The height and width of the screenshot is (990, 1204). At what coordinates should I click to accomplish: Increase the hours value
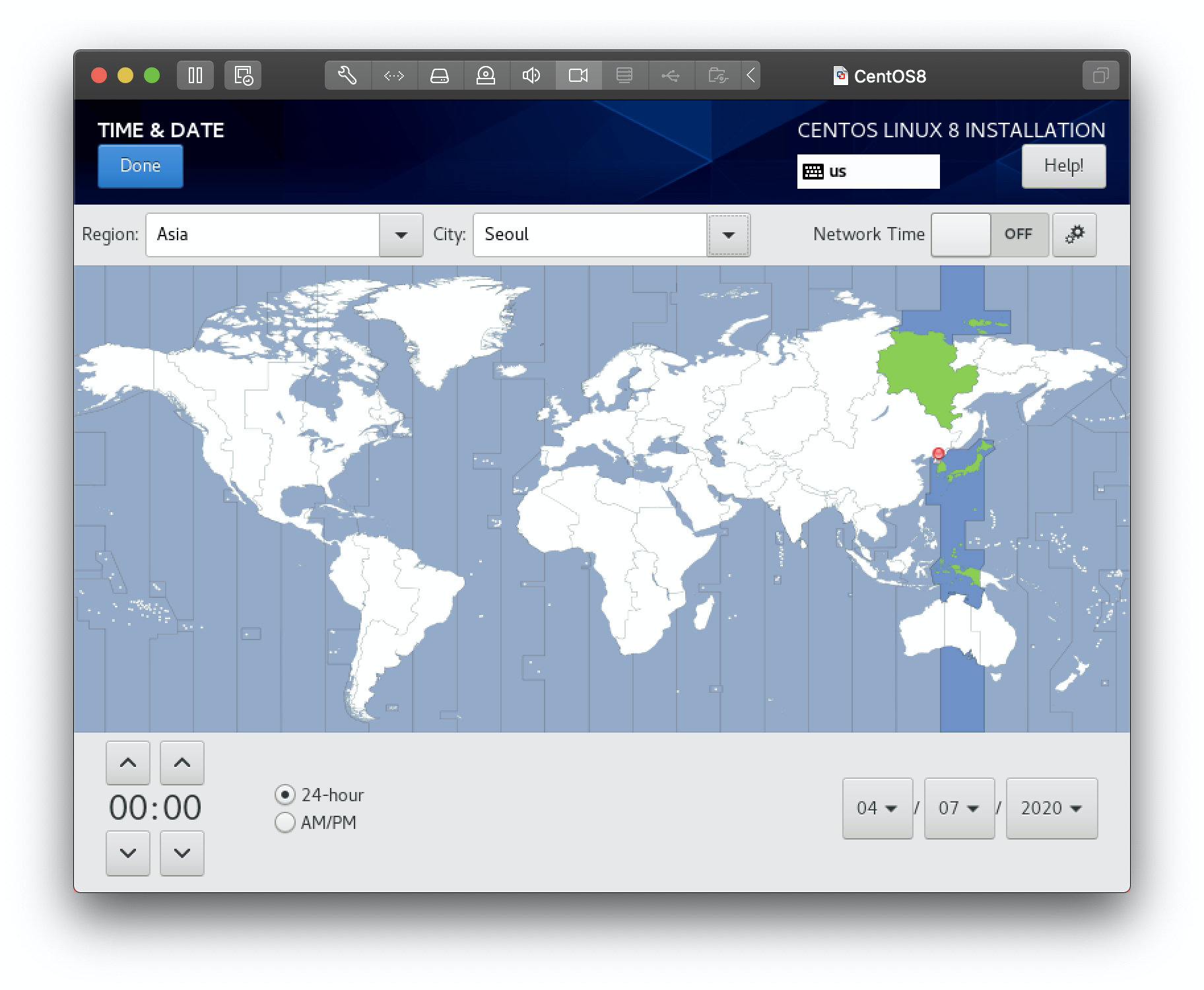[128, 763]
